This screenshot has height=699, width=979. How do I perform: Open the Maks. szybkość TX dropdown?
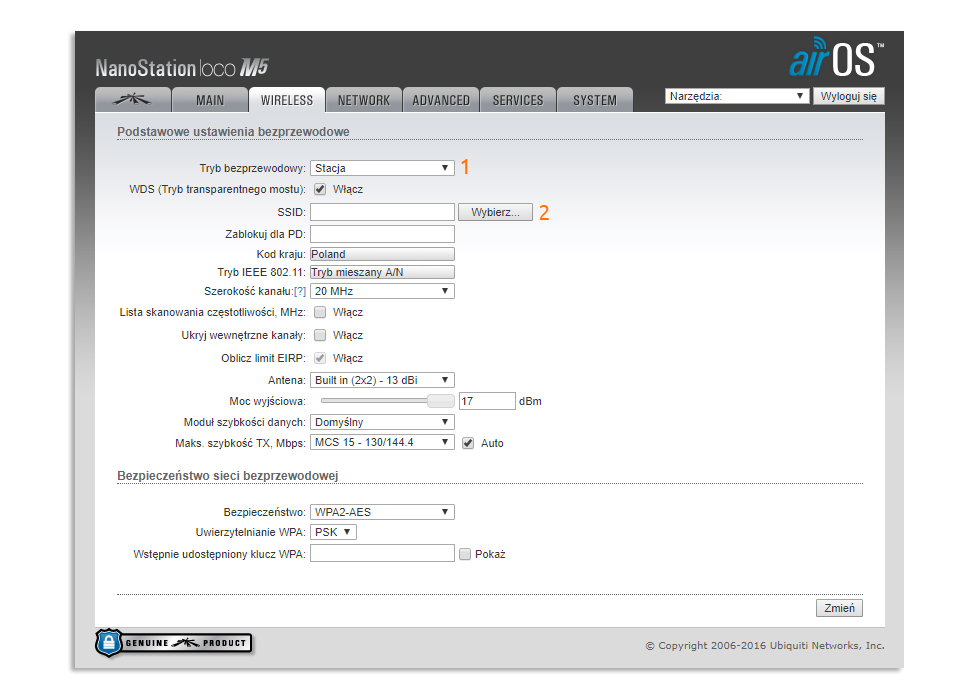click(382, 442)
